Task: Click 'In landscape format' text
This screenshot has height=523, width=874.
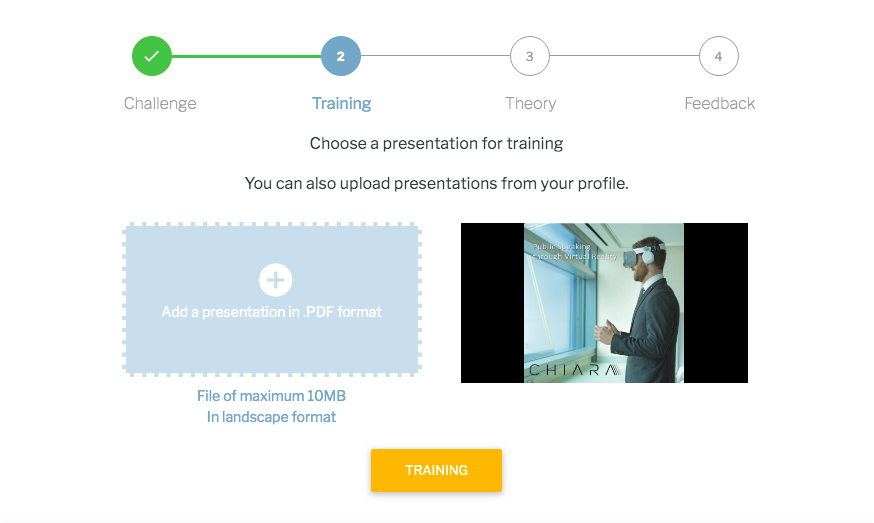Action: point(271,417)
